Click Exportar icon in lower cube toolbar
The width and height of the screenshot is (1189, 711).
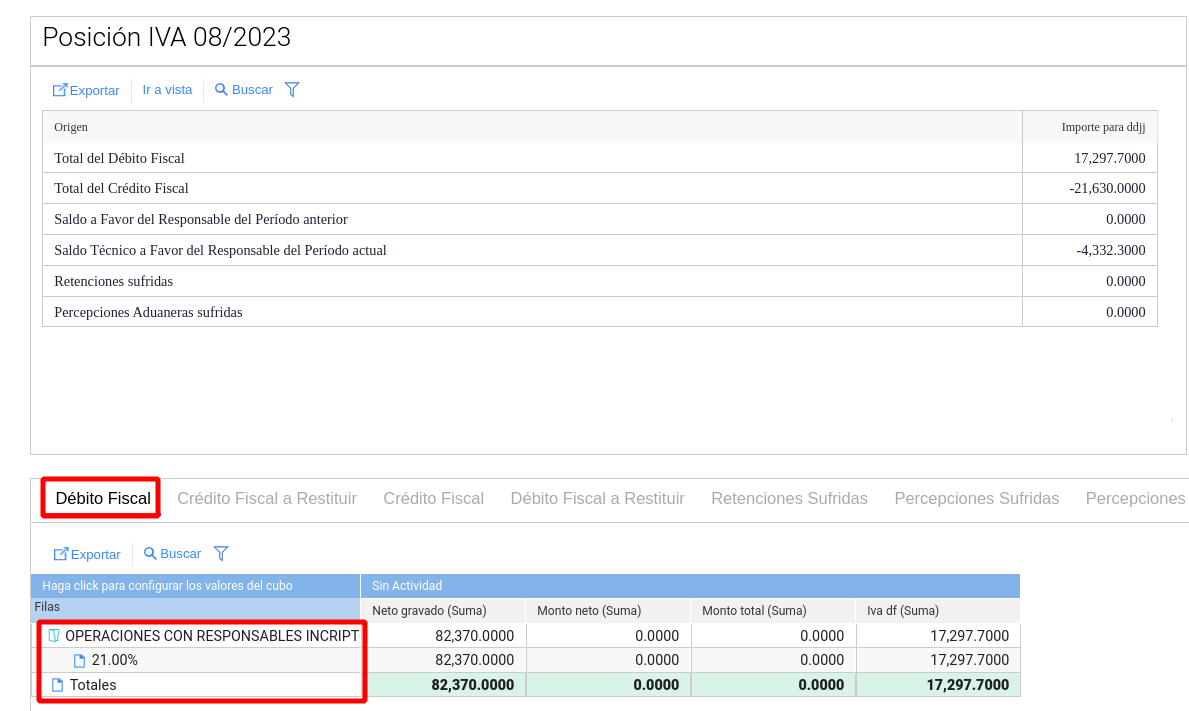pos(61,554)
